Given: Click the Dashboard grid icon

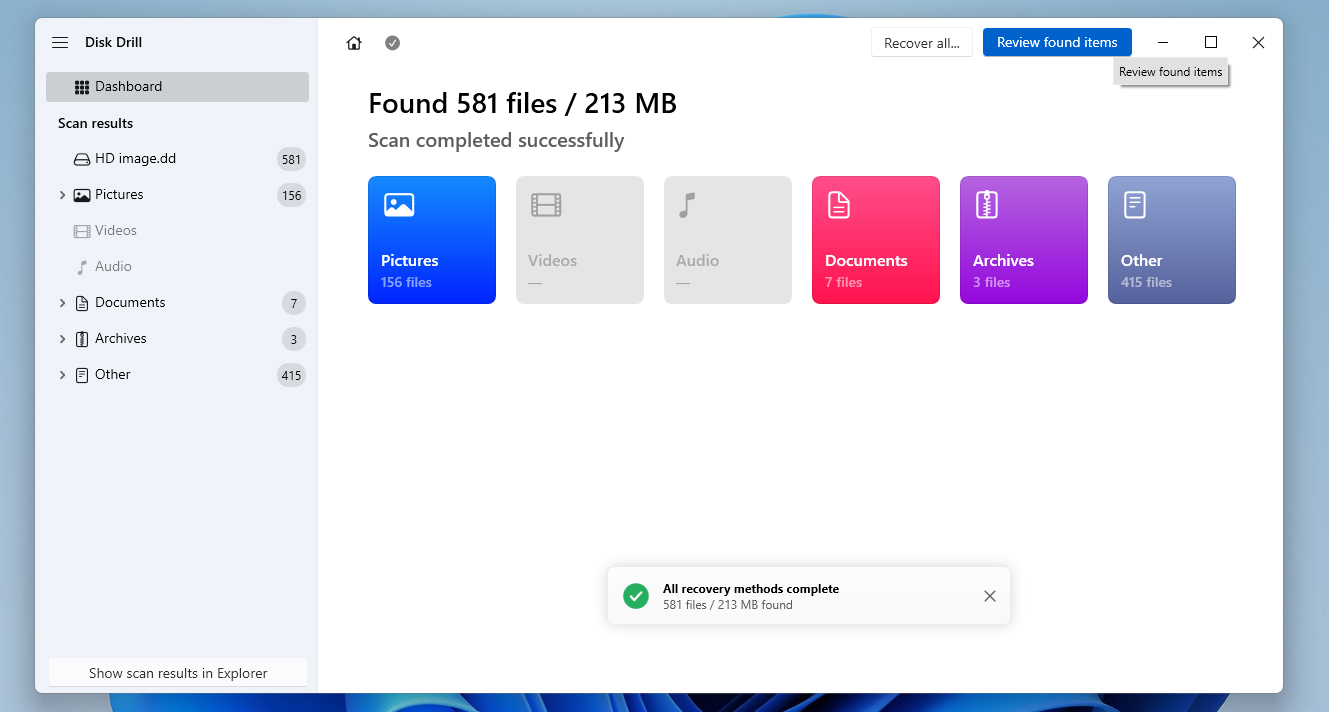Looking at the screenshot, I should 82,87.
